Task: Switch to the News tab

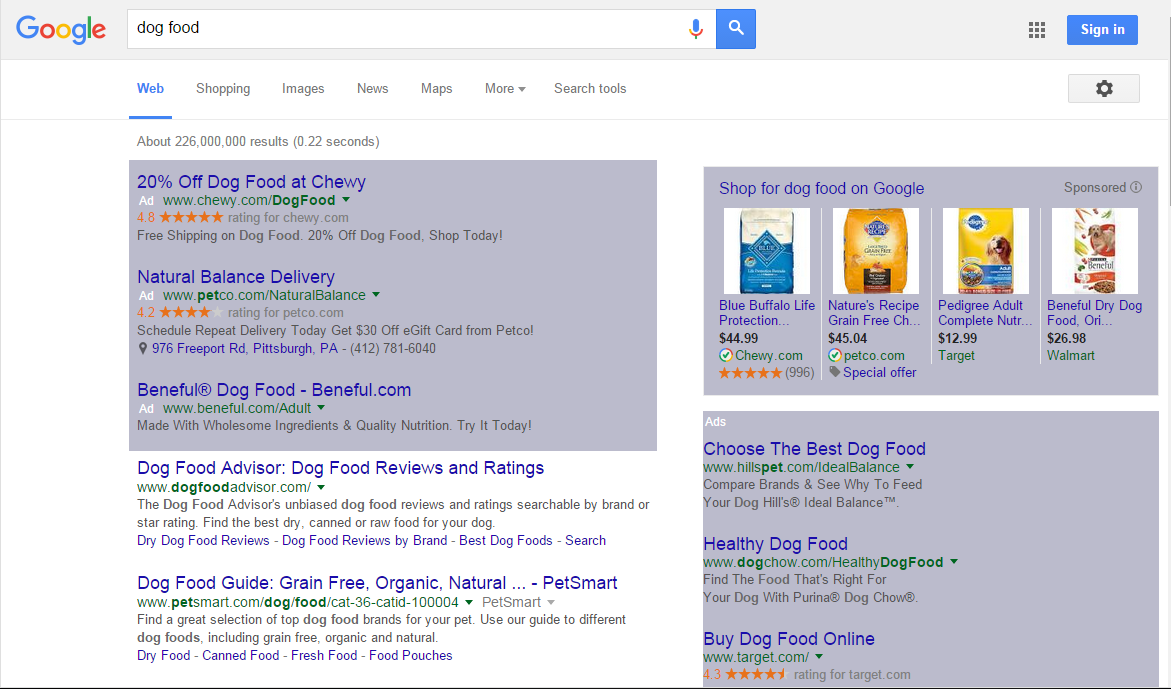Action: click(373, 89)
